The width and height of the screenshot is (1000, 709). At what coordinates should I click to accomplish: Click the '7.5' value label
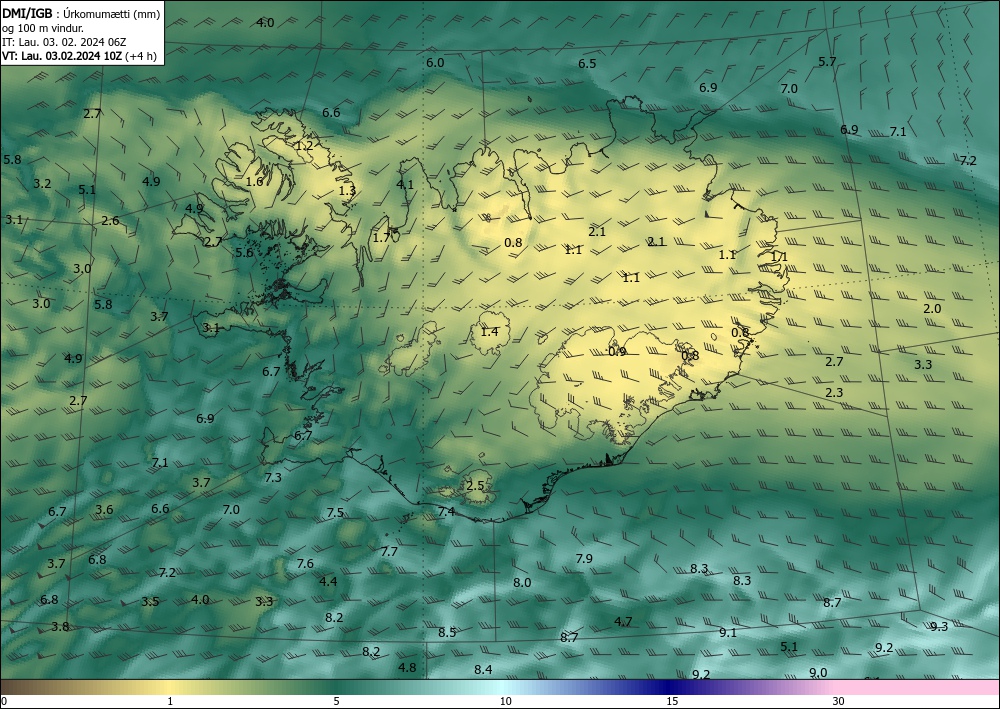click(335, 513)
